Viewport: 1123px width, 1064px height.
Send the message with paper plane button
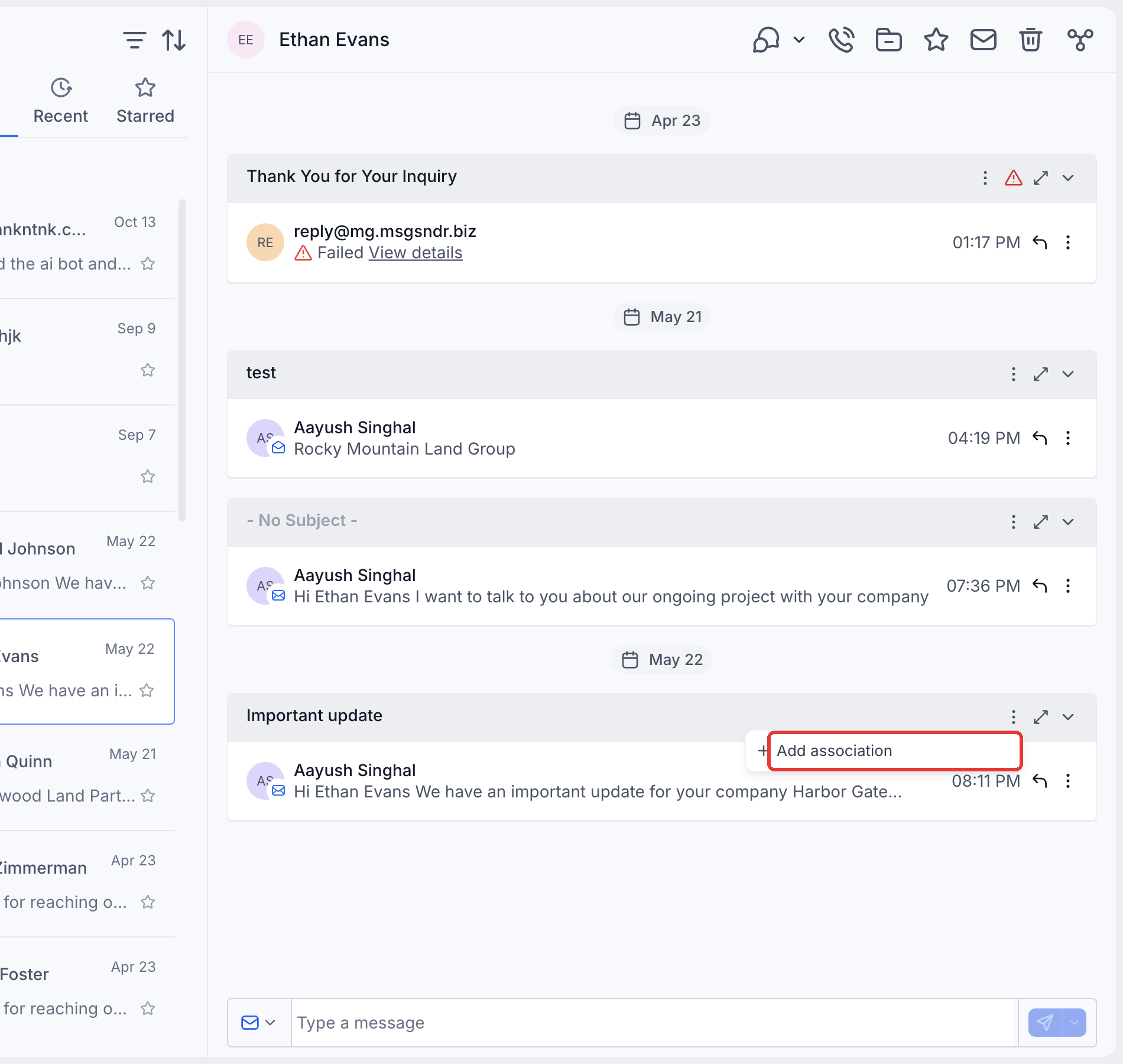1045,1023
